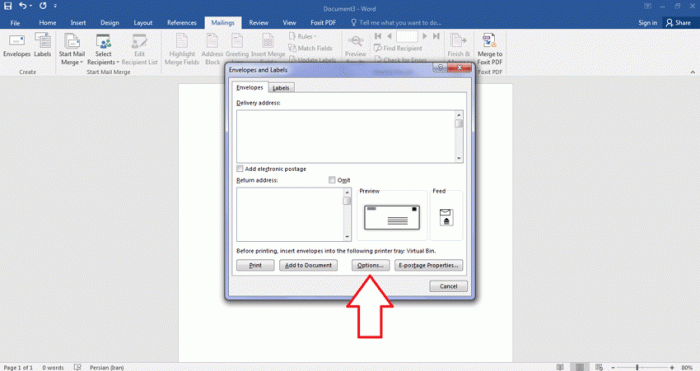700x371 pixels.
Task: Click the Save icon in the title bar
Action: 8,6
